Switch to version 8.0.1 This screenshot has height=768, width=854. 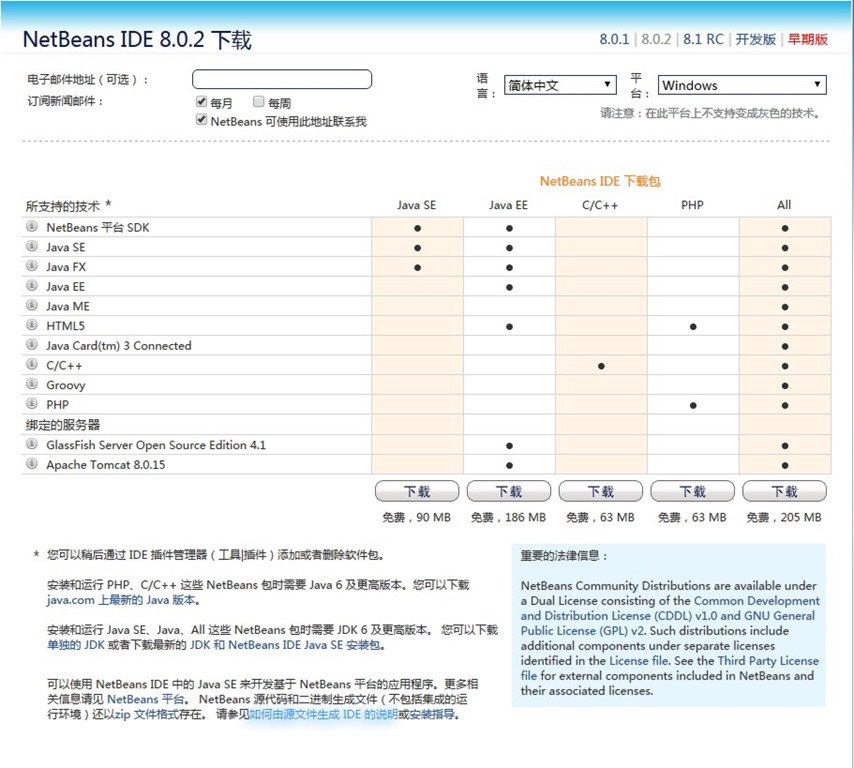pos(614,39)
